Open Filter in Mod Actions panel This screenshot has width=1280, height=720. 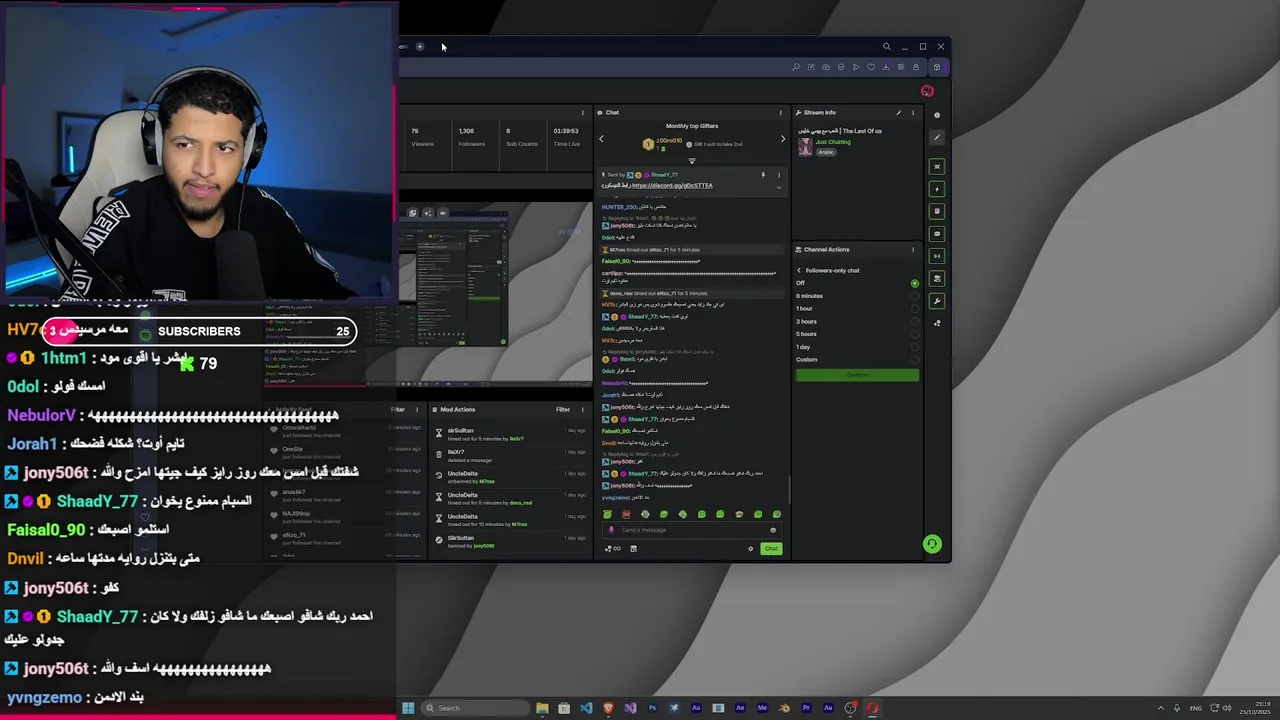[x=563, y=409]
